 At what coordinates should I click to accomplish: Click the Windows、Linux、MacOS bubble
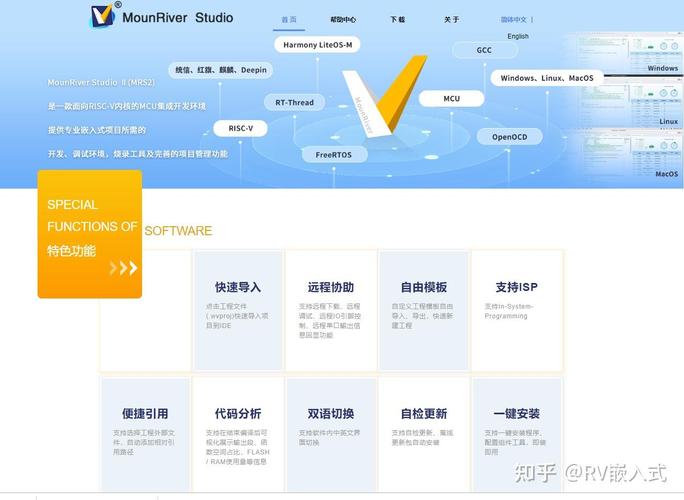tap(547, 78)
